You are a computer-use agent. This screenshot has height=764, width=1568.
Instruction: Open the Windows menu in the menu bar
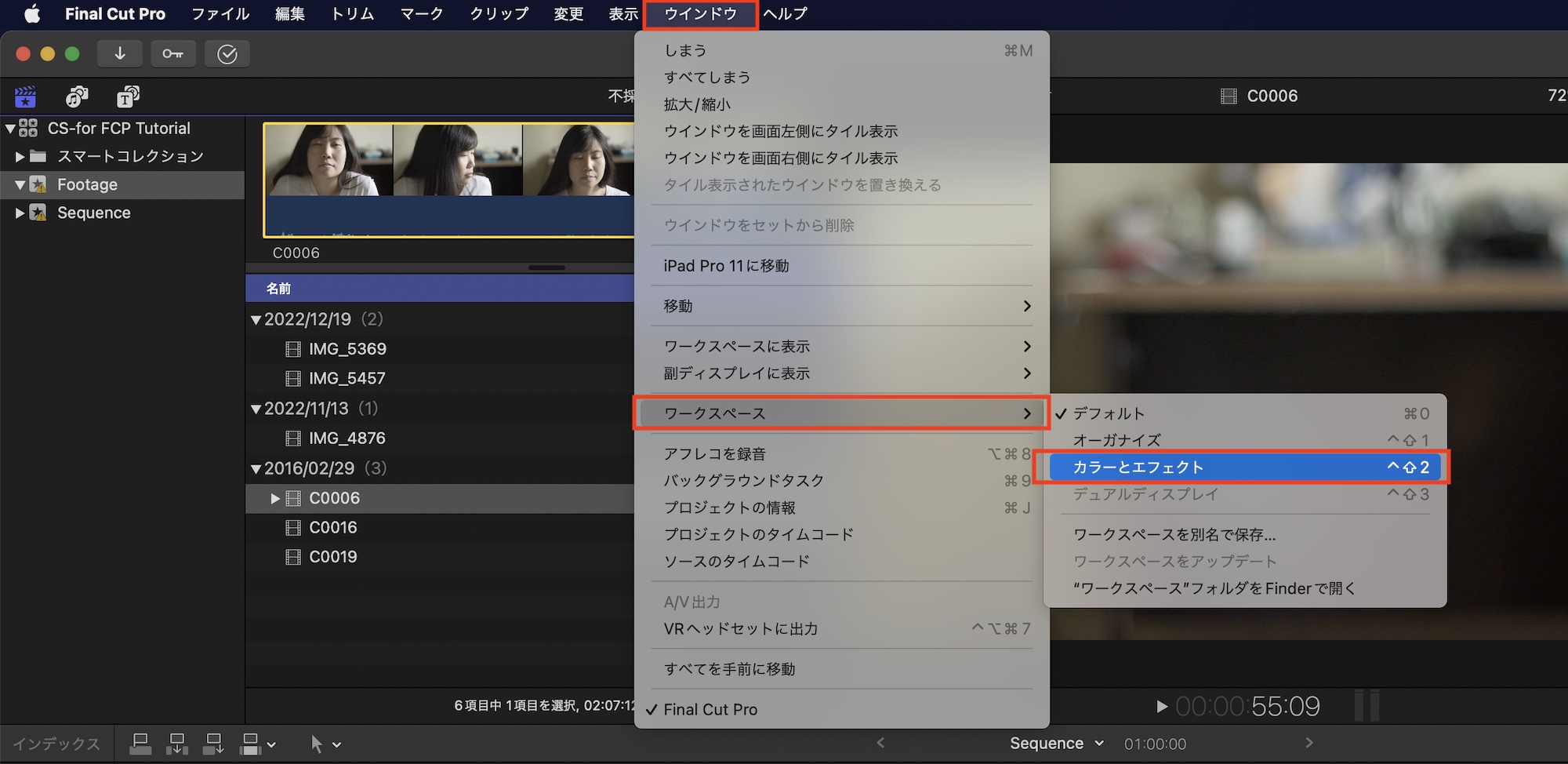coord(700,13)
